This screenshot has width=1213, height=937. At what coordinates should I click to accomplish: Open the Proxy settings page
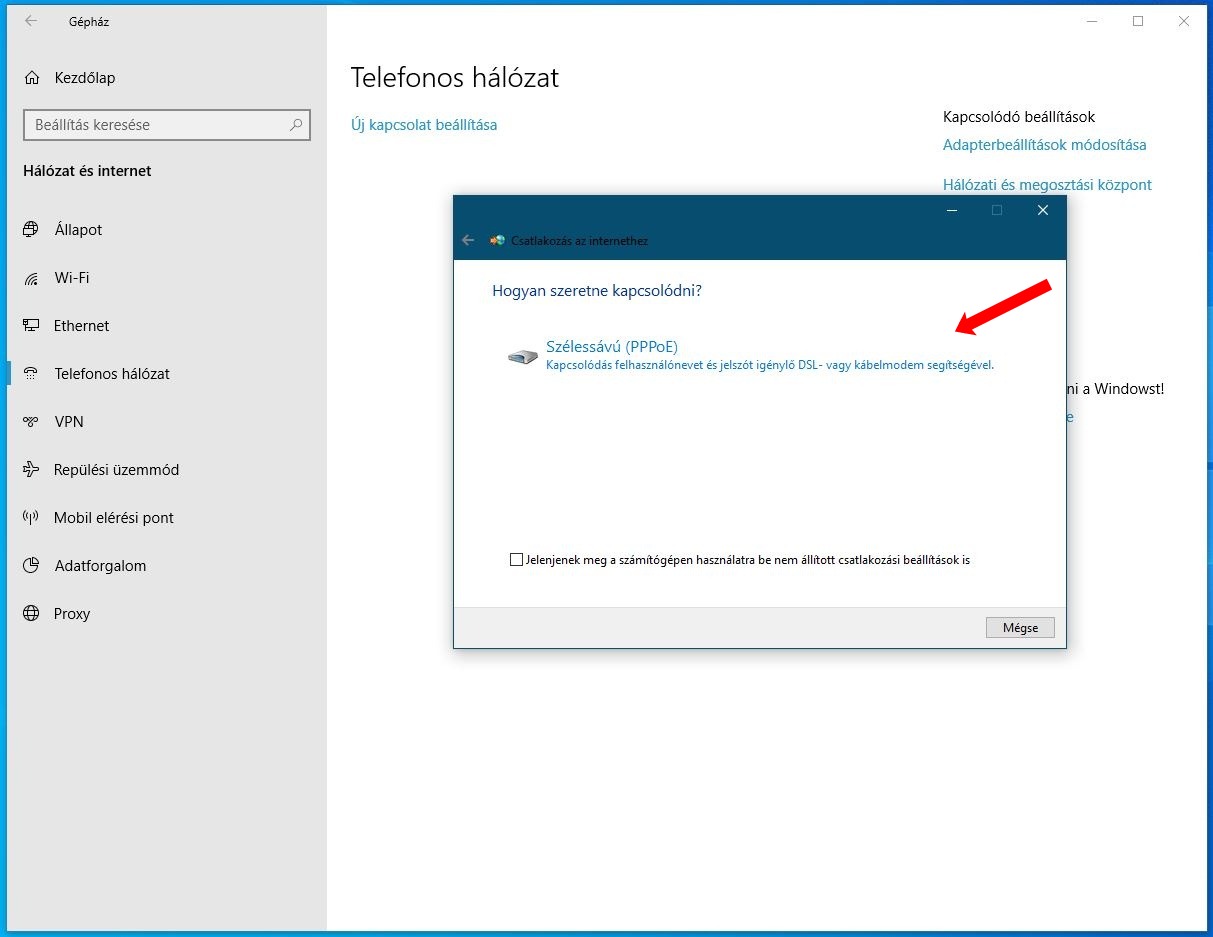click(x=71, y=614)
